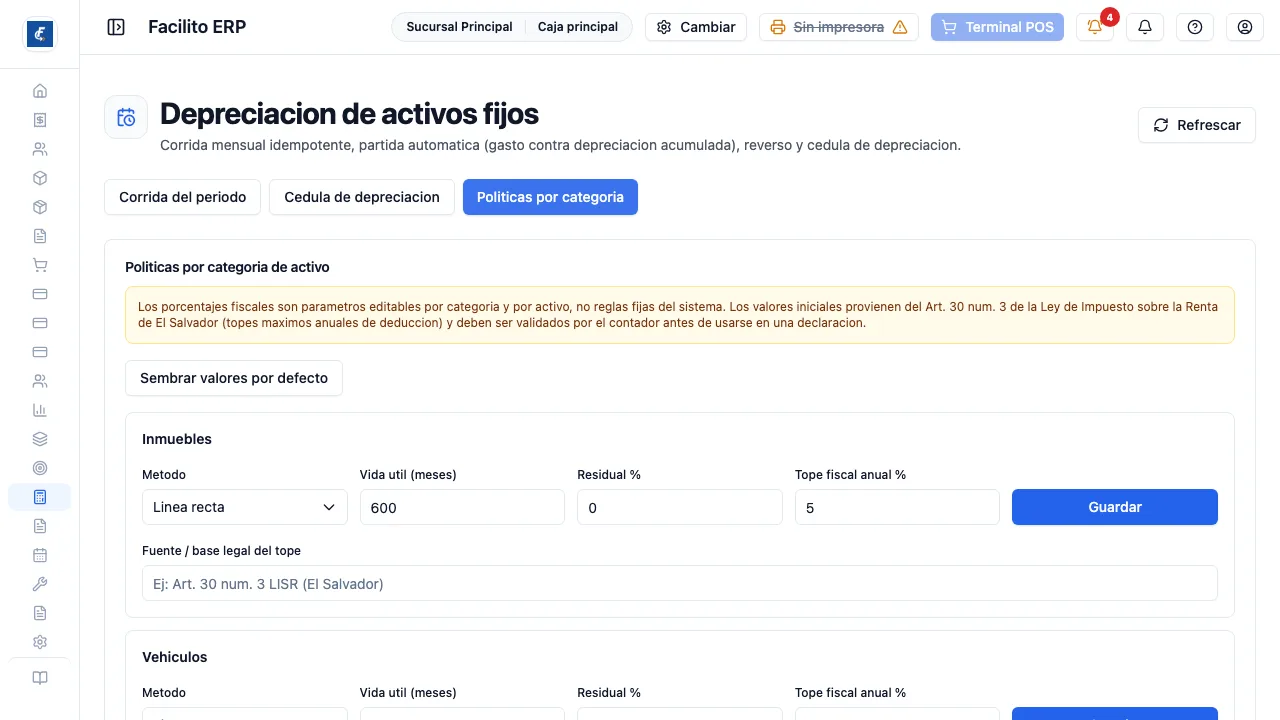Open the Terminal POS button
This screenshot has width=1280, height=720.
997,27
